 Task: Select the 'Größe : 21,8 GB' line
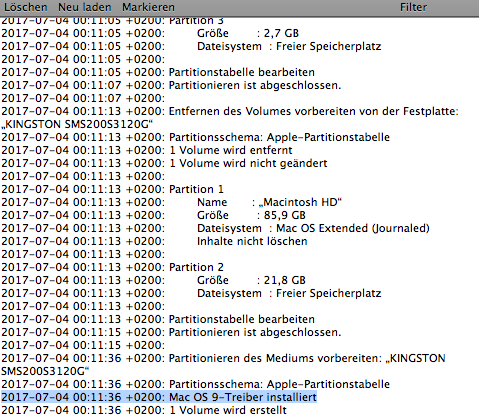click(x=154, y=280)
